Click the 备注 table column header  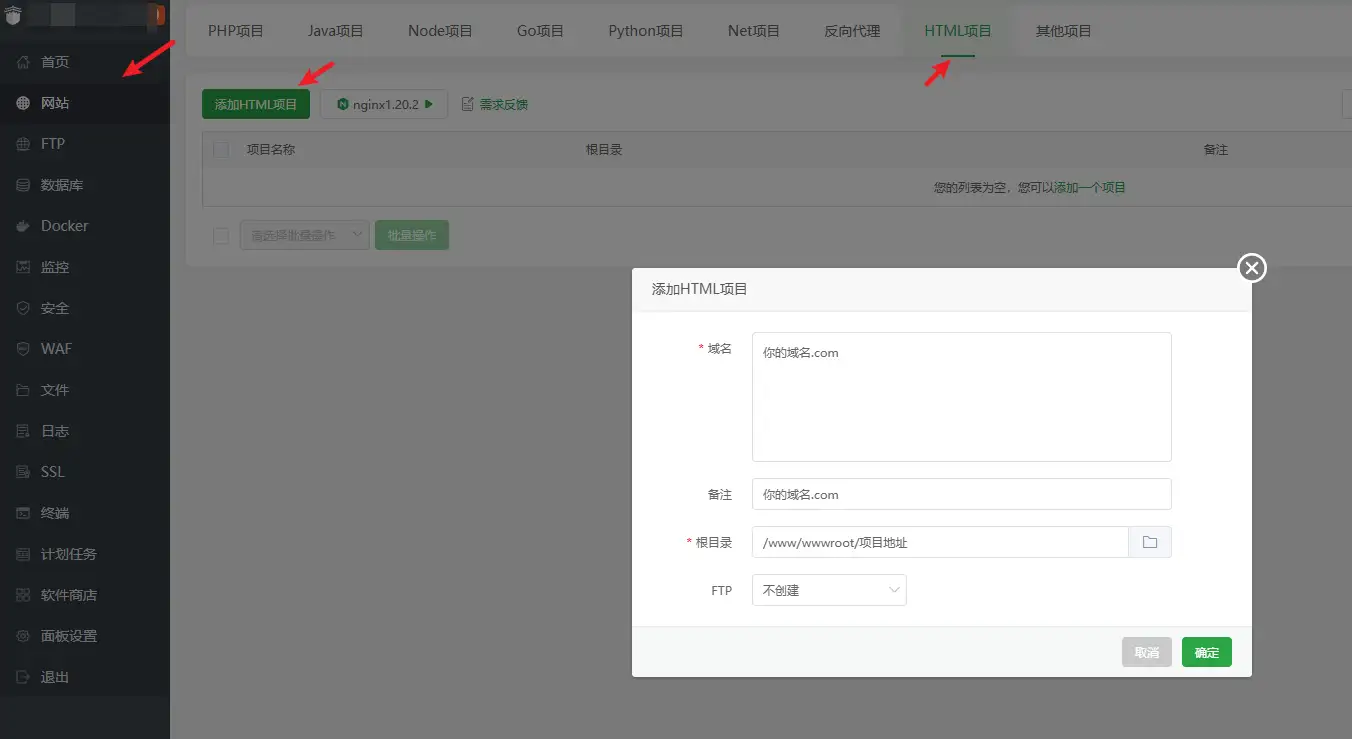coord(1216,149)
